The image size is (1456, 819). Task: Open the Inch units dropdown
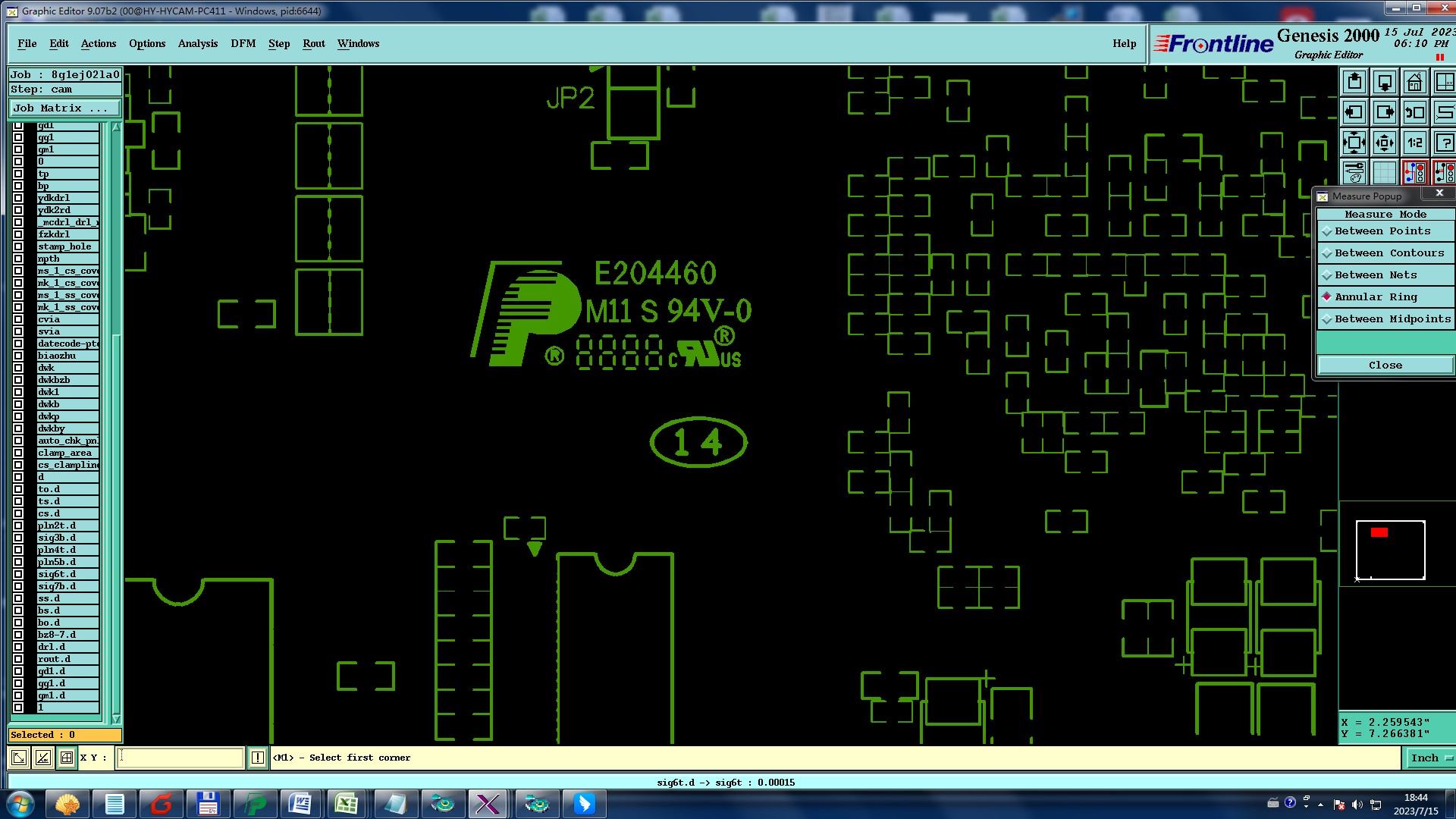[x=1429, y=758]
